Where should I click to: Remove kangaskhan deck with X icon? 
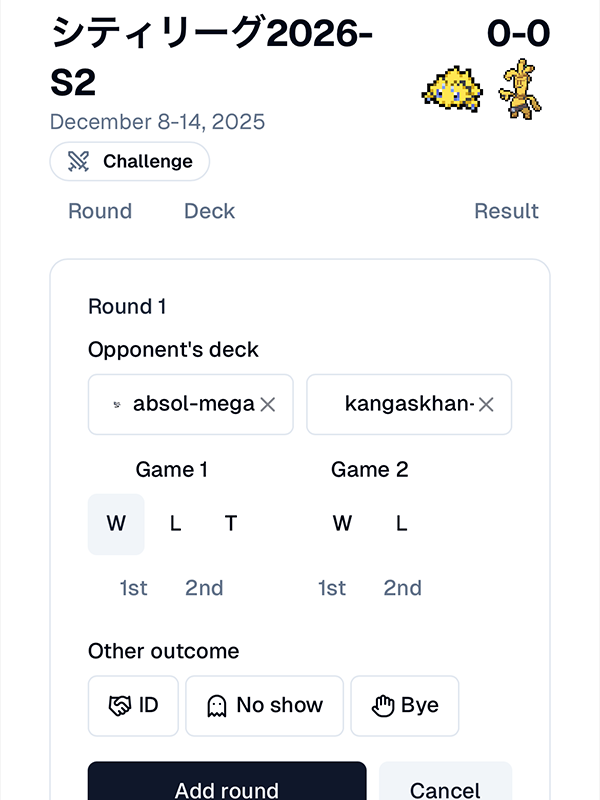point(486,405)
